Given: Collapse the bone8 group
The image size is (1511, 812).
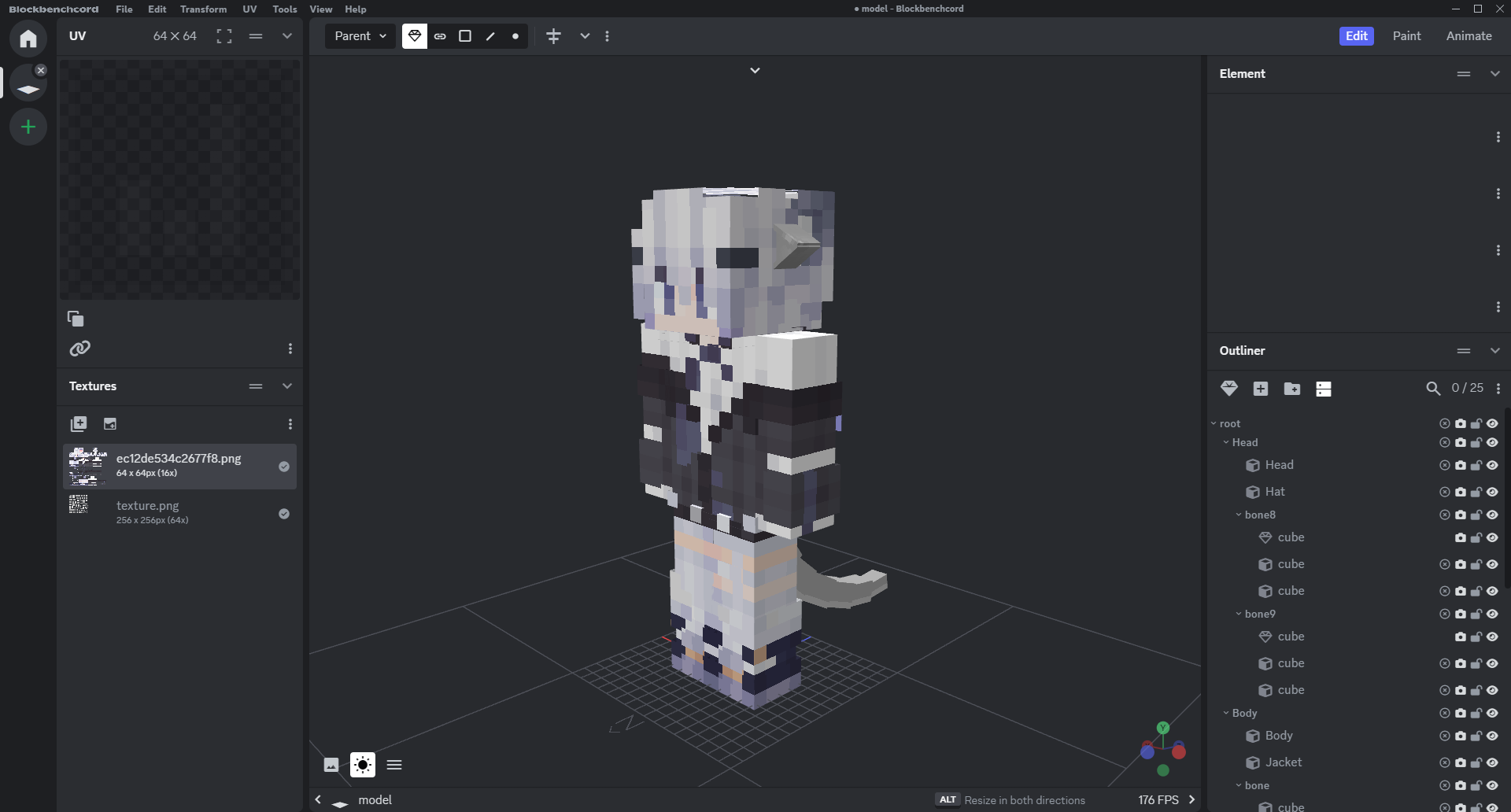Looking at the screenshot, I should tap(1239, 515).
